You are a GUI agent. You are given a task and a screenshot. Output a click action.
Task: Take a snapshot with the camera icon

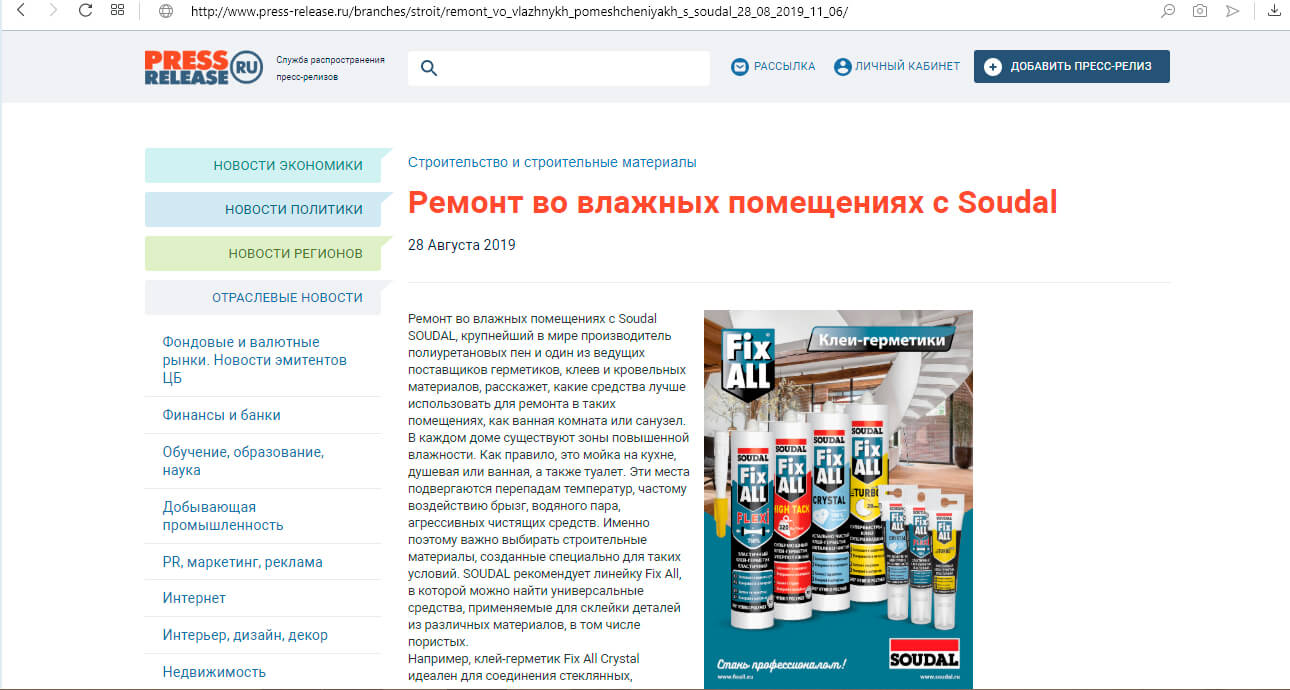pyautogui.click(x=1199, y=11)
